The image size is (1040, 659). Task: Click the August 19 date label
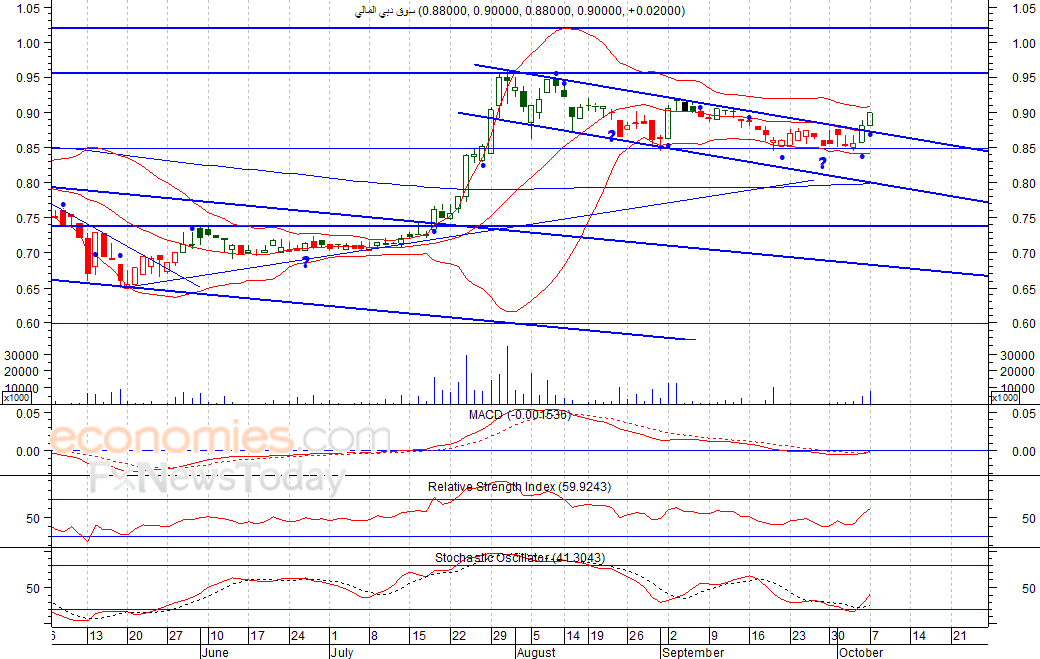tap(597, 636)
